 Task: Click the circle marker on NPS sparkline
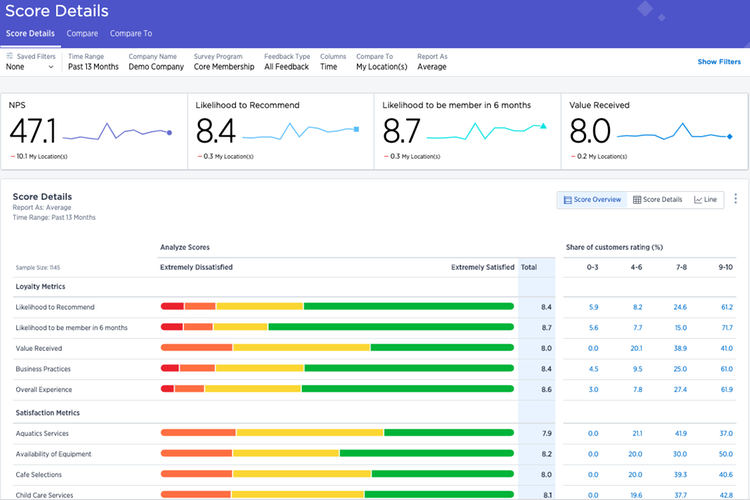[169, 132]
